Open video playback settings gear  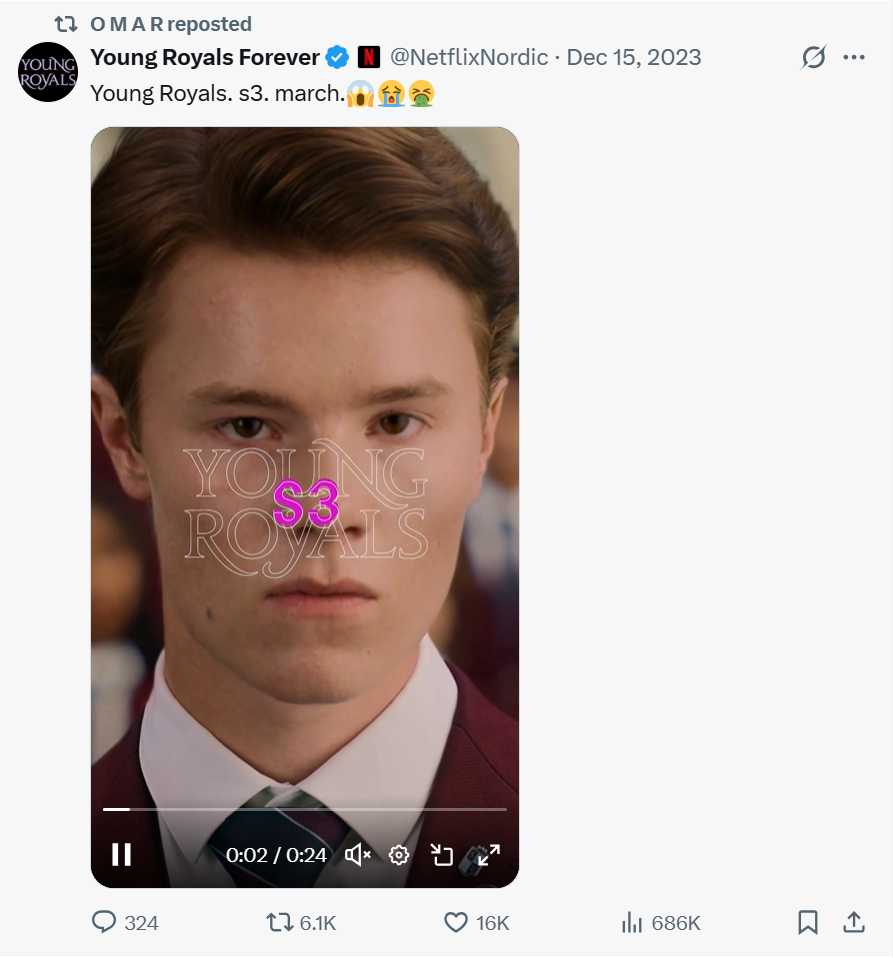point(399,855)
